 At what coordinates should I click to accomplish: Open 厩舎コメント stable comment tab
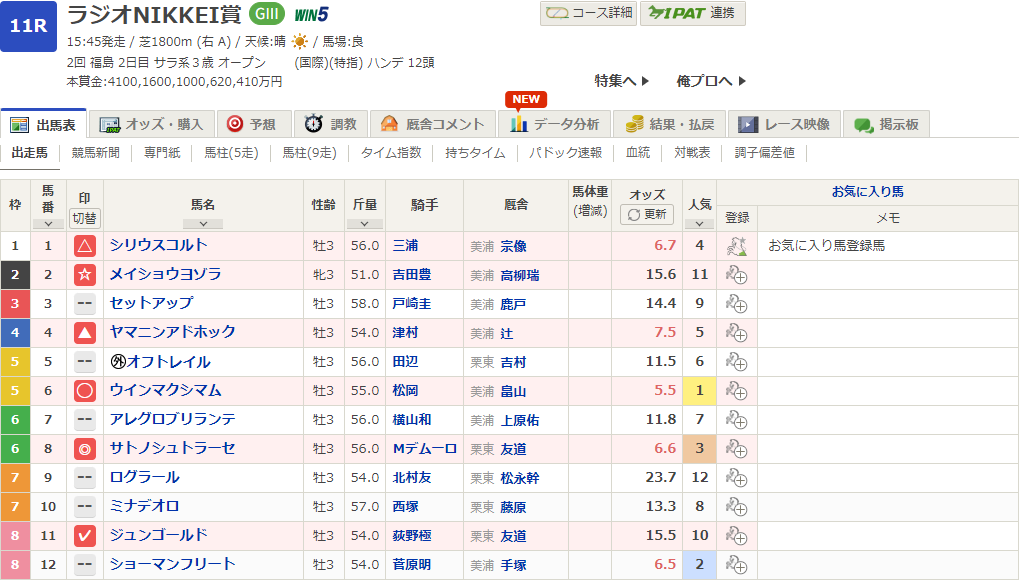[434, 124]
